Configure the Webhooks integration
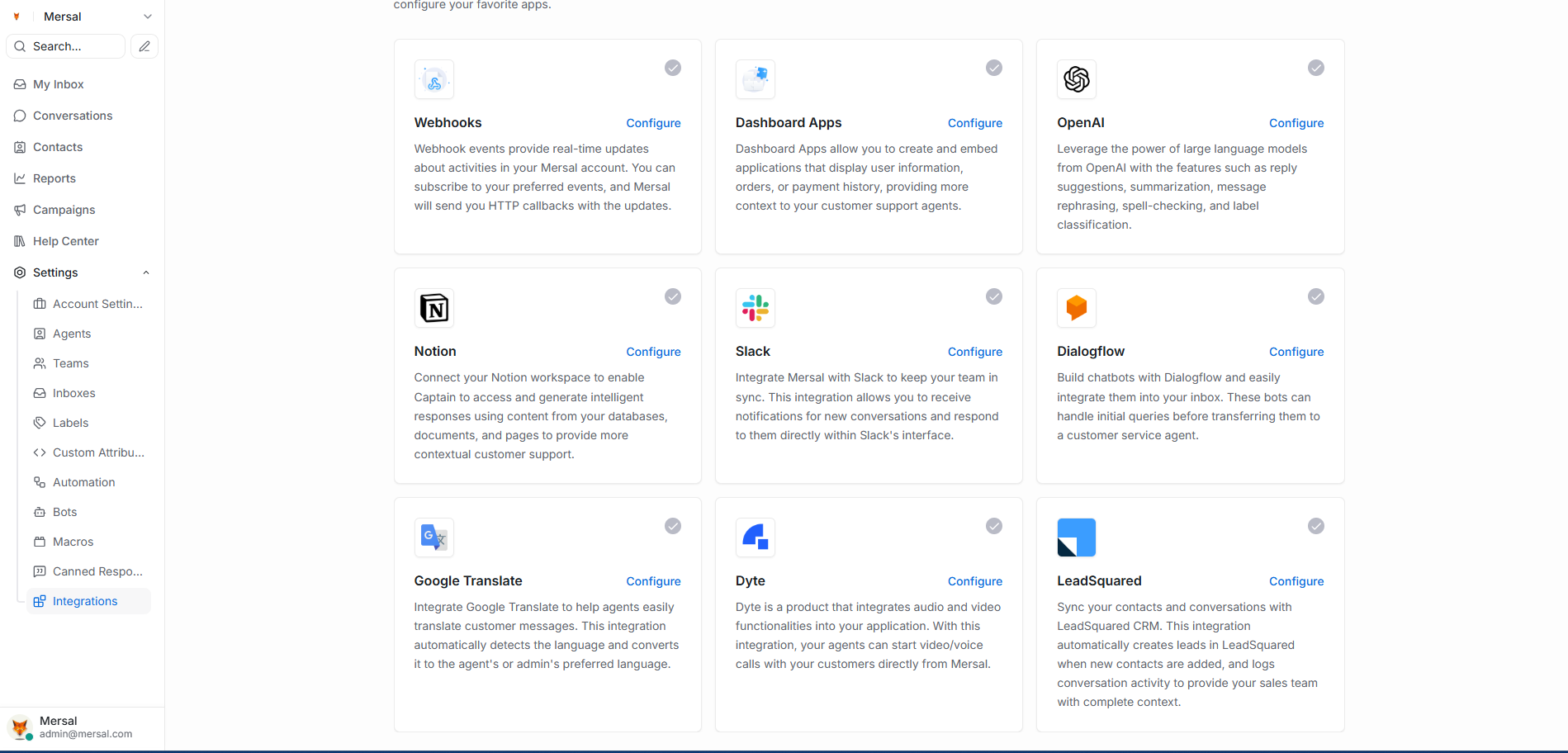This screenshot has height=753, width=1568. [x=653, y=122]
